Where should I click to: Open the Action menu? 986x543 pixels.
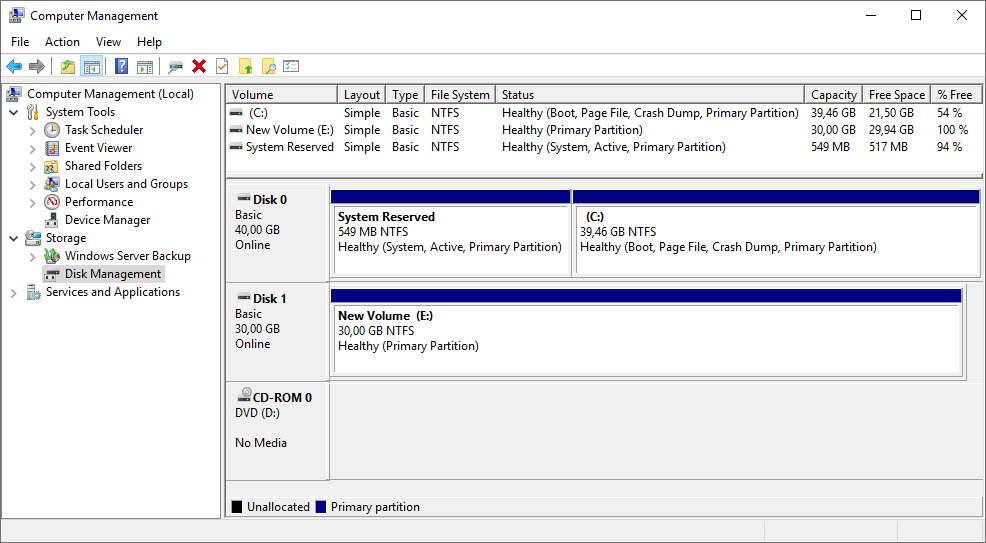(62, 41)
